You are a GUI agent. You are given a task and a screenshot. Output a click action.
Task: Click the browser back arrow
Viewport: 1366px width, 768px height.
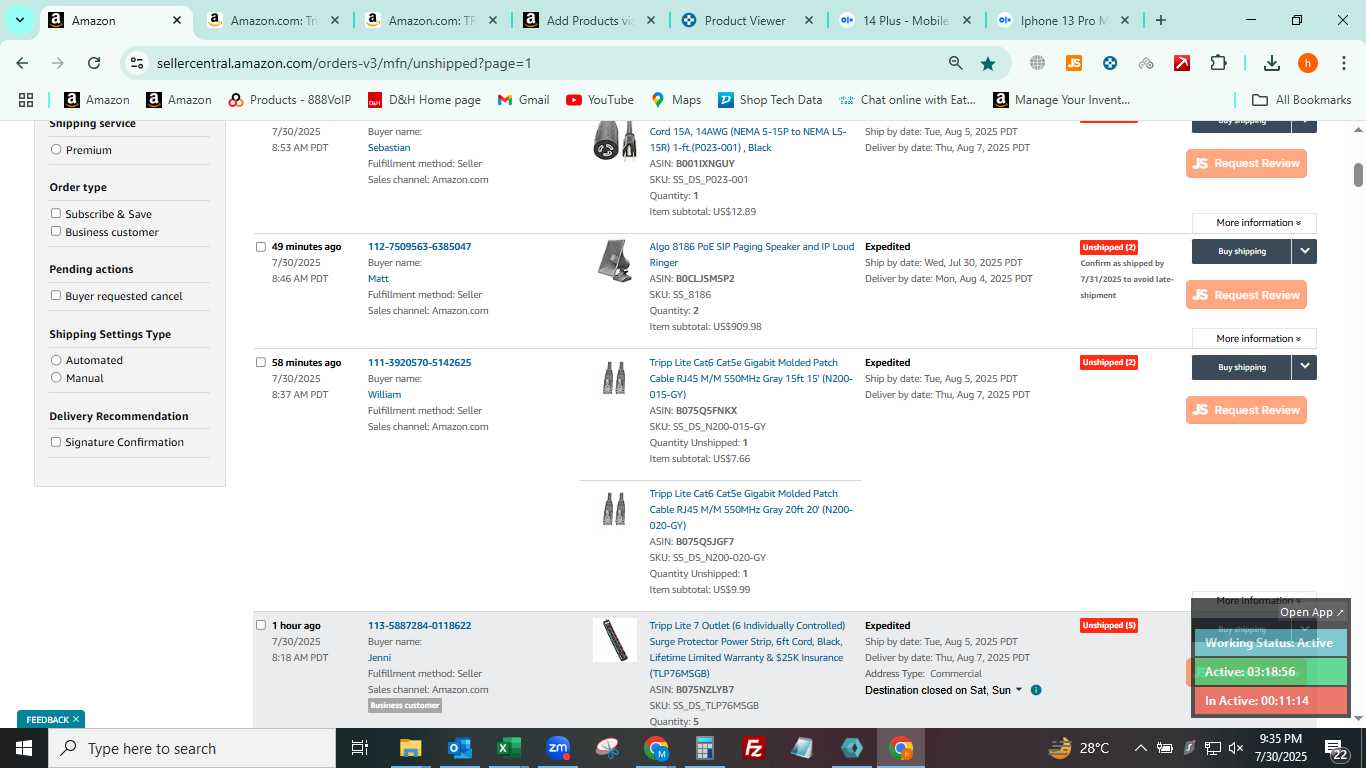(22, 63)
